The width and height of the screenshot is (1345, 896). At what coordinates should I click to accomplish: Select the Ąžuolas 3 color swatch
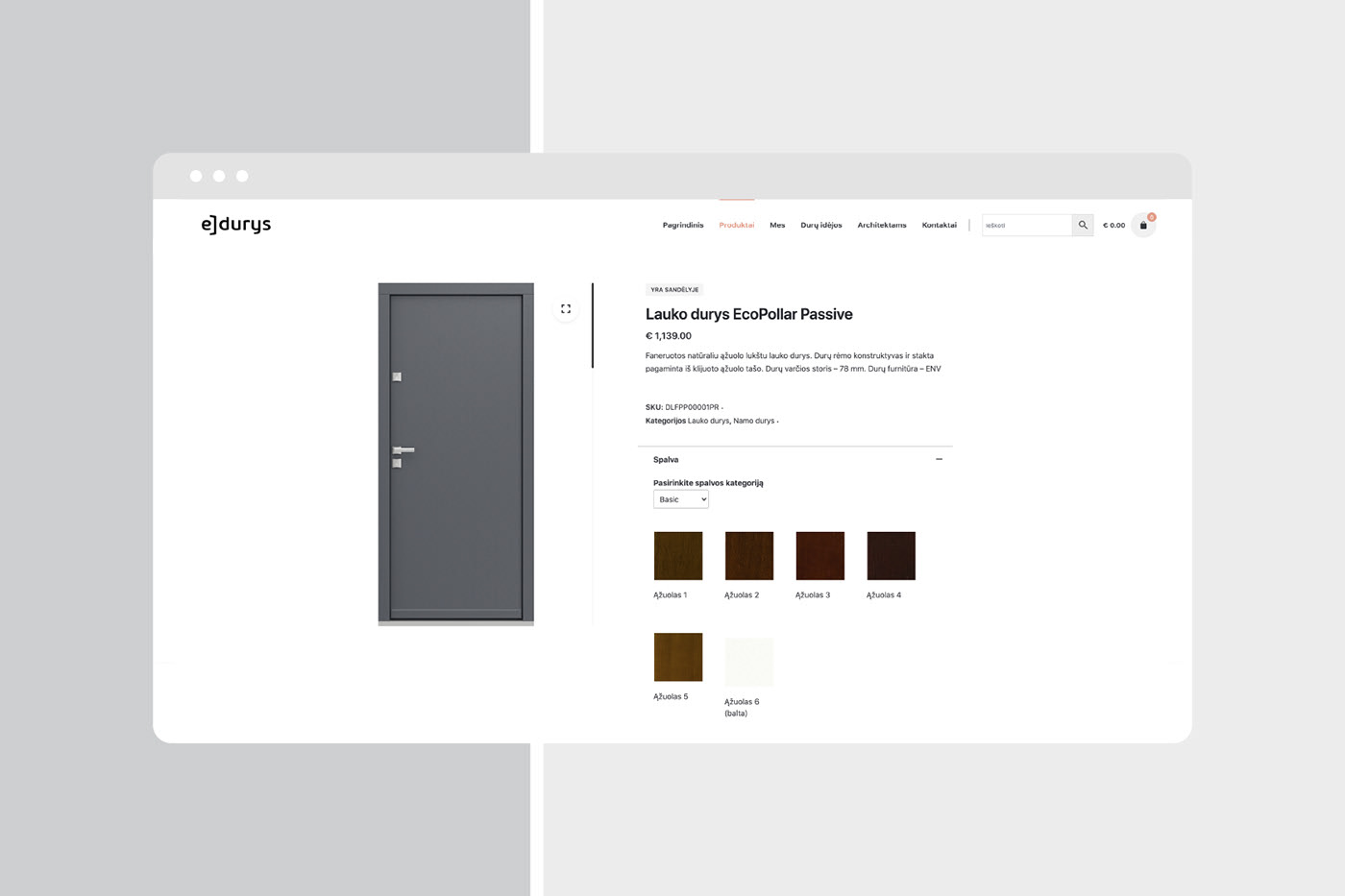tap(820, 556)
